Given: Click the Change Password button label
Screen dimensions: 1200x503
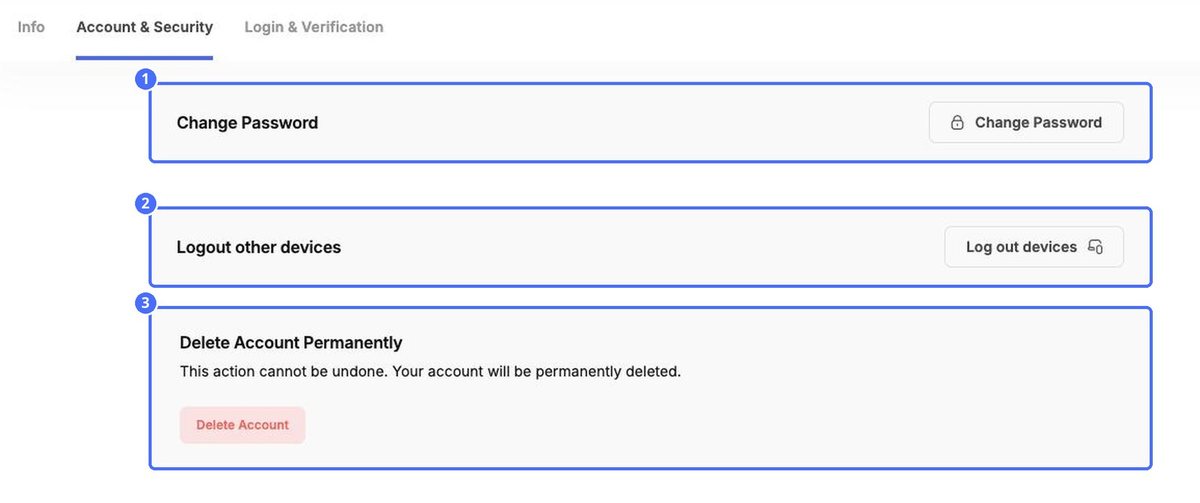Looking at the screenshot, I should pyautogui.click(x=1038, y=123).
